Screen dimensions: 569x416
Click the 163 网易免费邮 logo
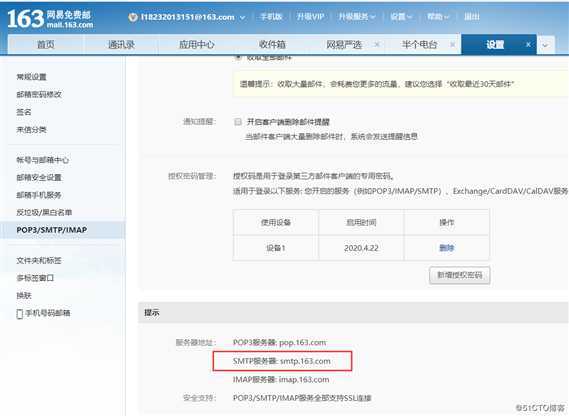(x=50, y=19)
